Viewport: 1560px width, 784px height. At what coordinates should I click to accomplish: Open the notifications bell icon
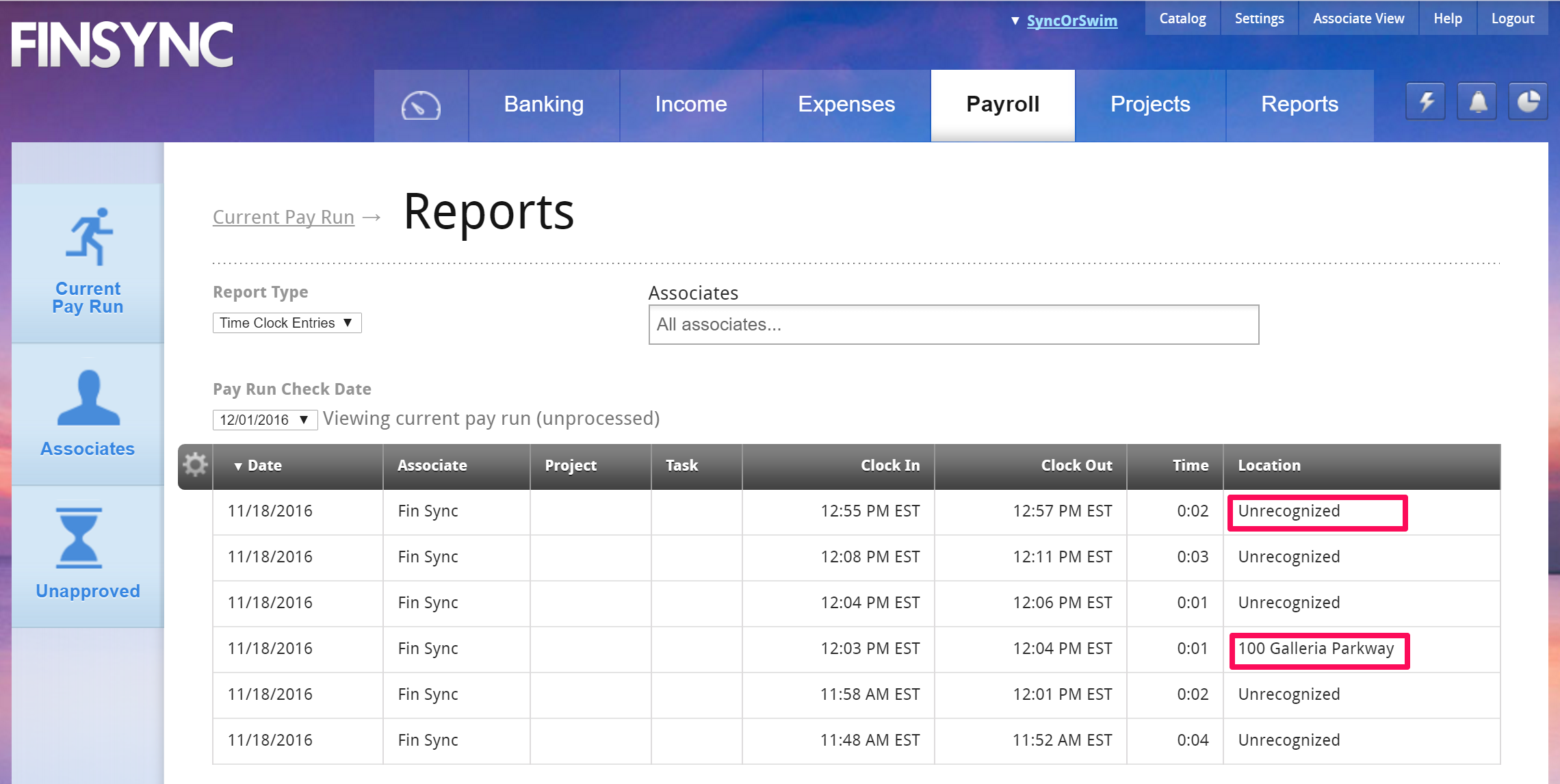pyautogui.click(x=1478, y=102)
